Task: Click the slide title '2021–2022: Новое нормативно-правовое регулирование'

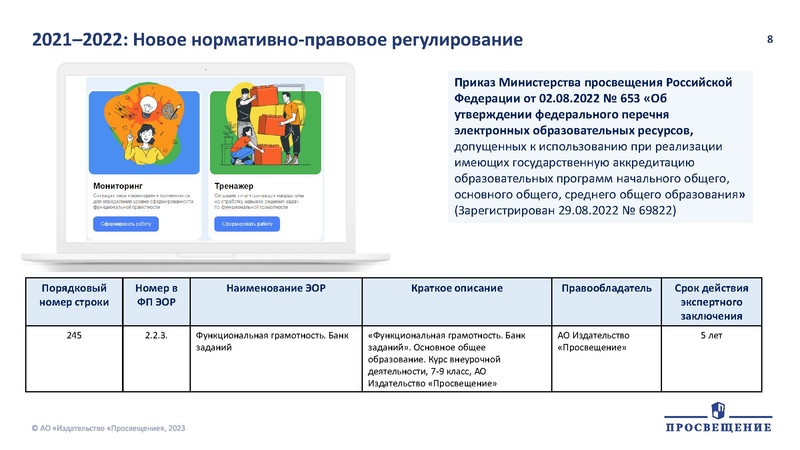Action: coord(277,39)
